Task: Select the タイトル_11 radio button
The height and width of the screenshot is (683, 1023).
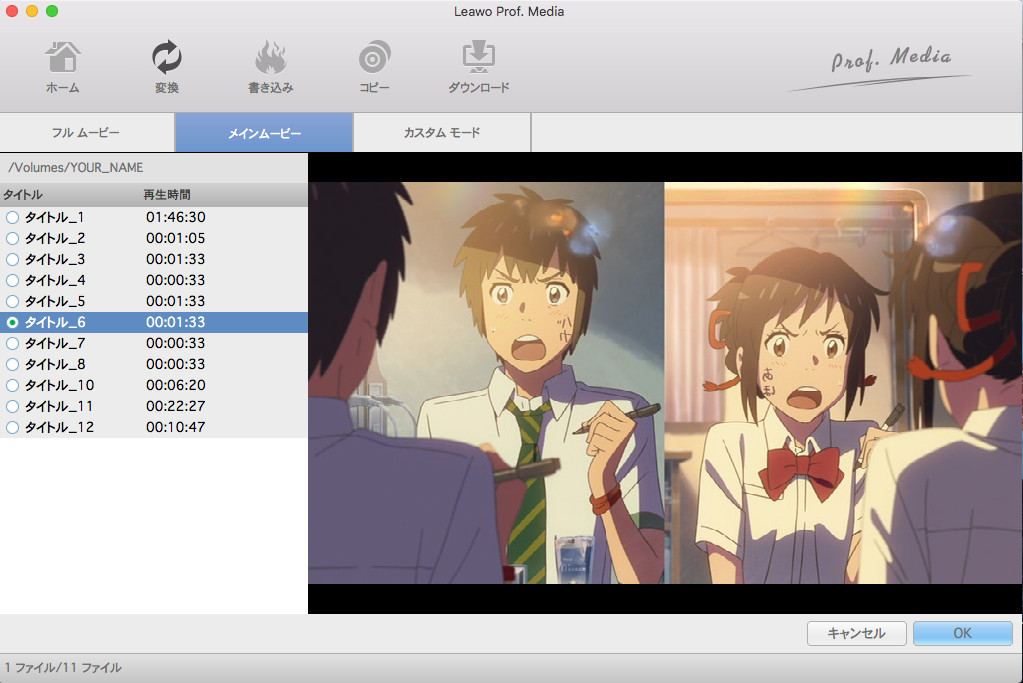Action: pos(12,406)
